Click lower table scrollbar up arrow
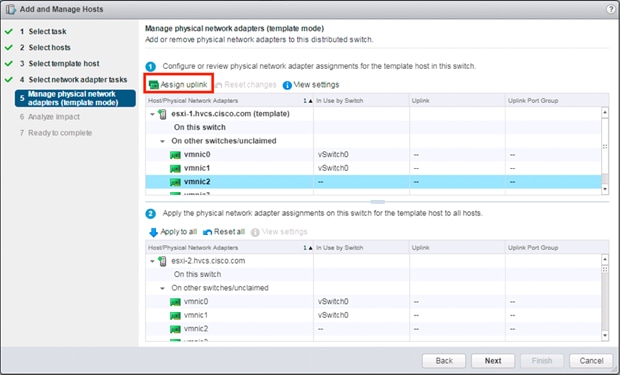The height and width of the screenshot is (375, 620). 605,259
